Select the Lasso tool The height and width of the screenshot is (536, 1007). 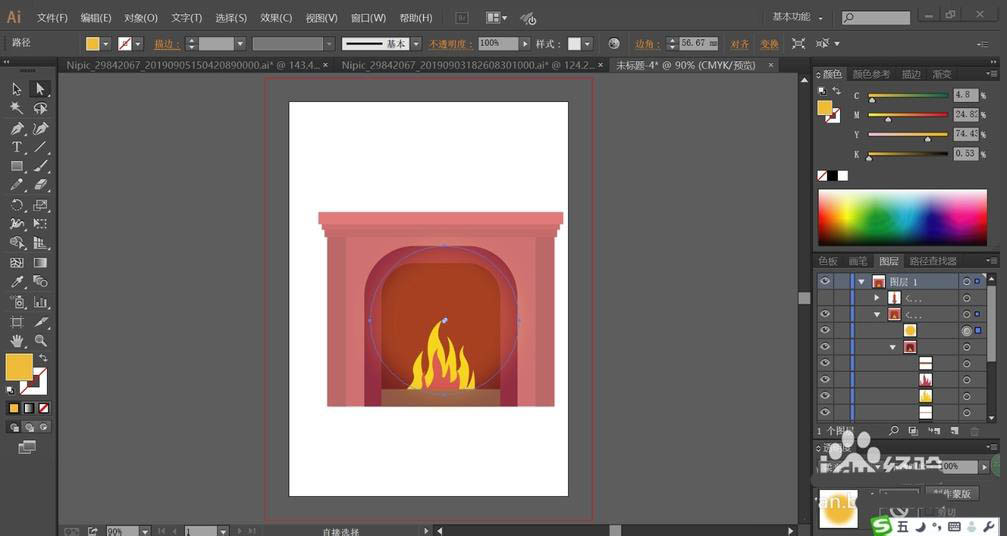[x=40, y=108]
